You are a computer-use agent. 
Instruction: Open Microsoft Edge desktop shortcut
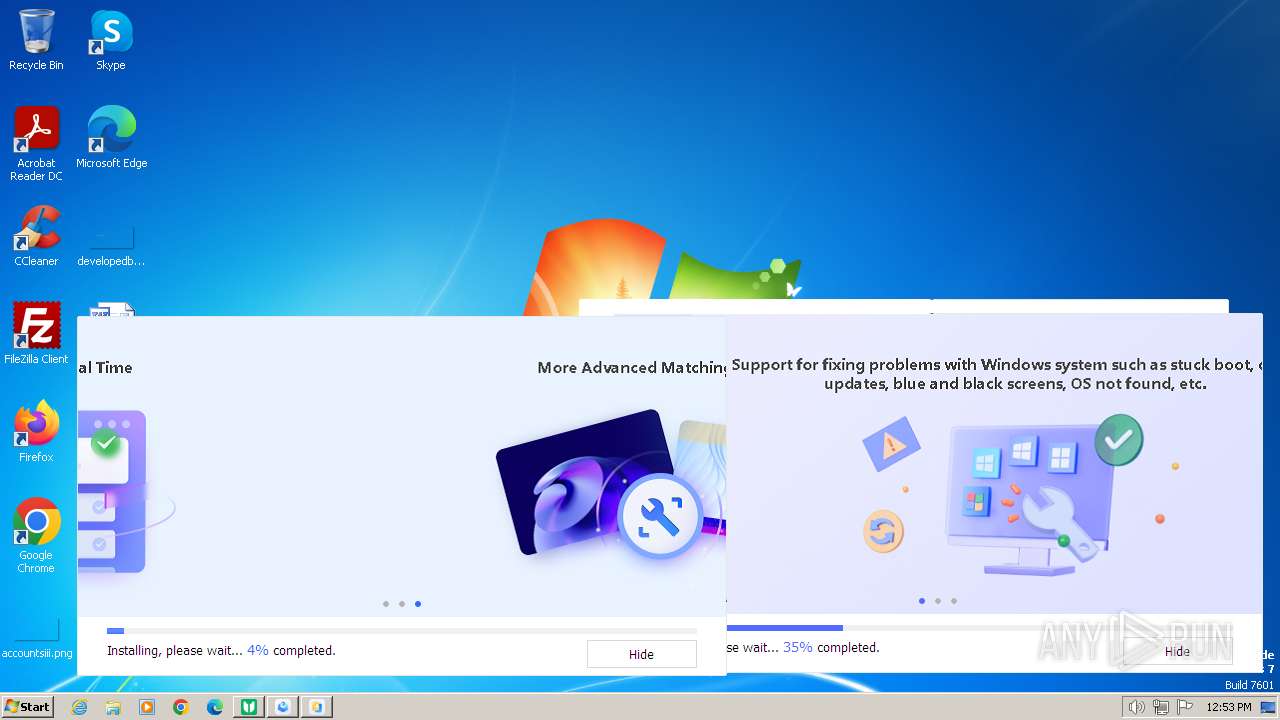(111, 138)
